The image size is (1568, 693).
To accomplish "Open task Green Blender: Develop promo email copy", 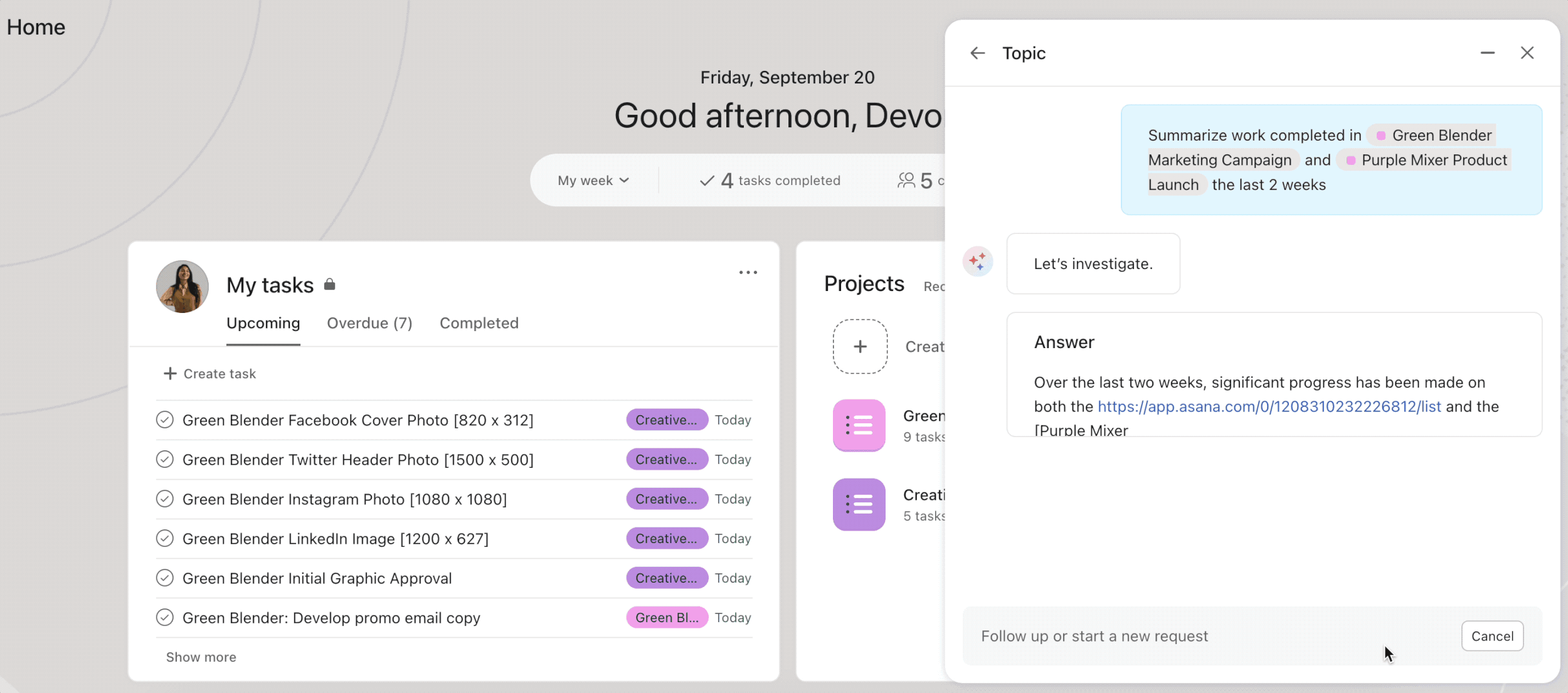I will (331, 617).
